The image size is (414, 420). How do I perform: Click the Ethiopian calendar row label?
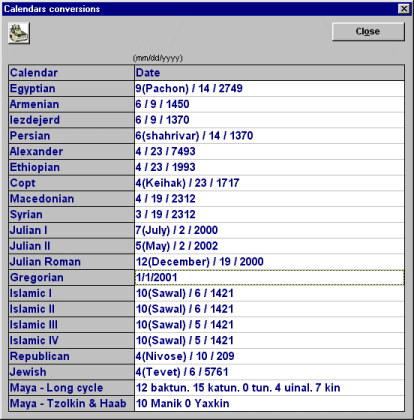pyautogui.click(x=71, y=167)
